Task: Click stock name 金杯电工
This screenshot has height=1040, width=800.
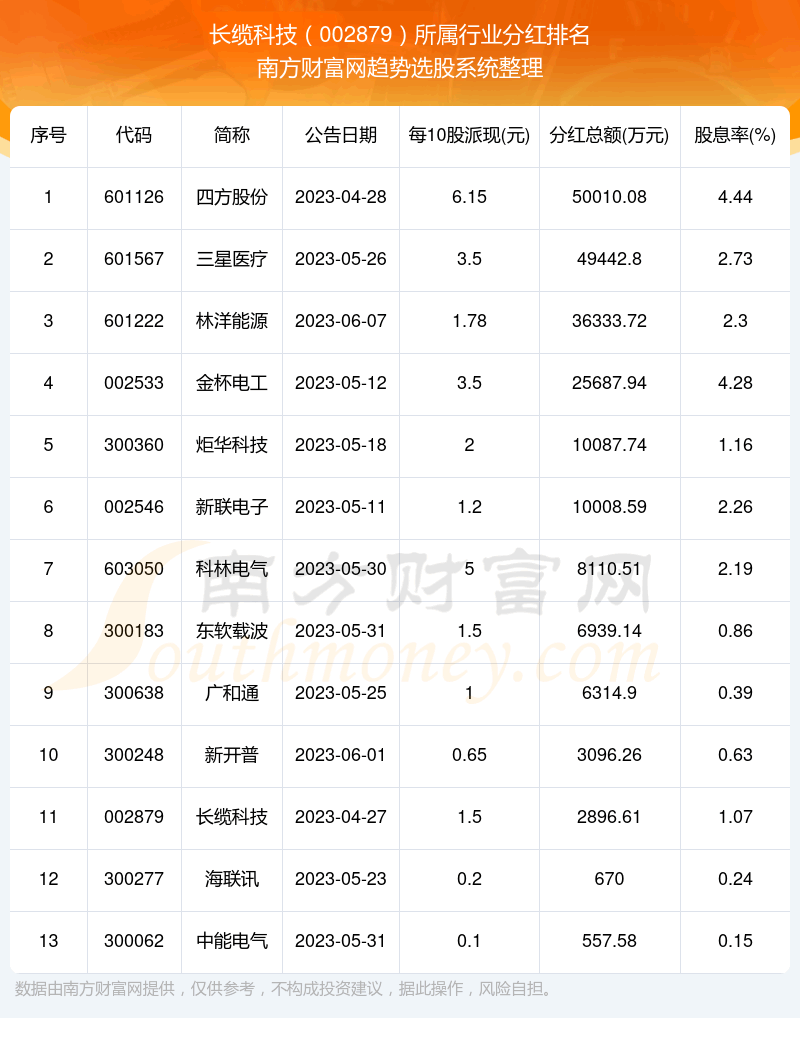Action: 232,383
